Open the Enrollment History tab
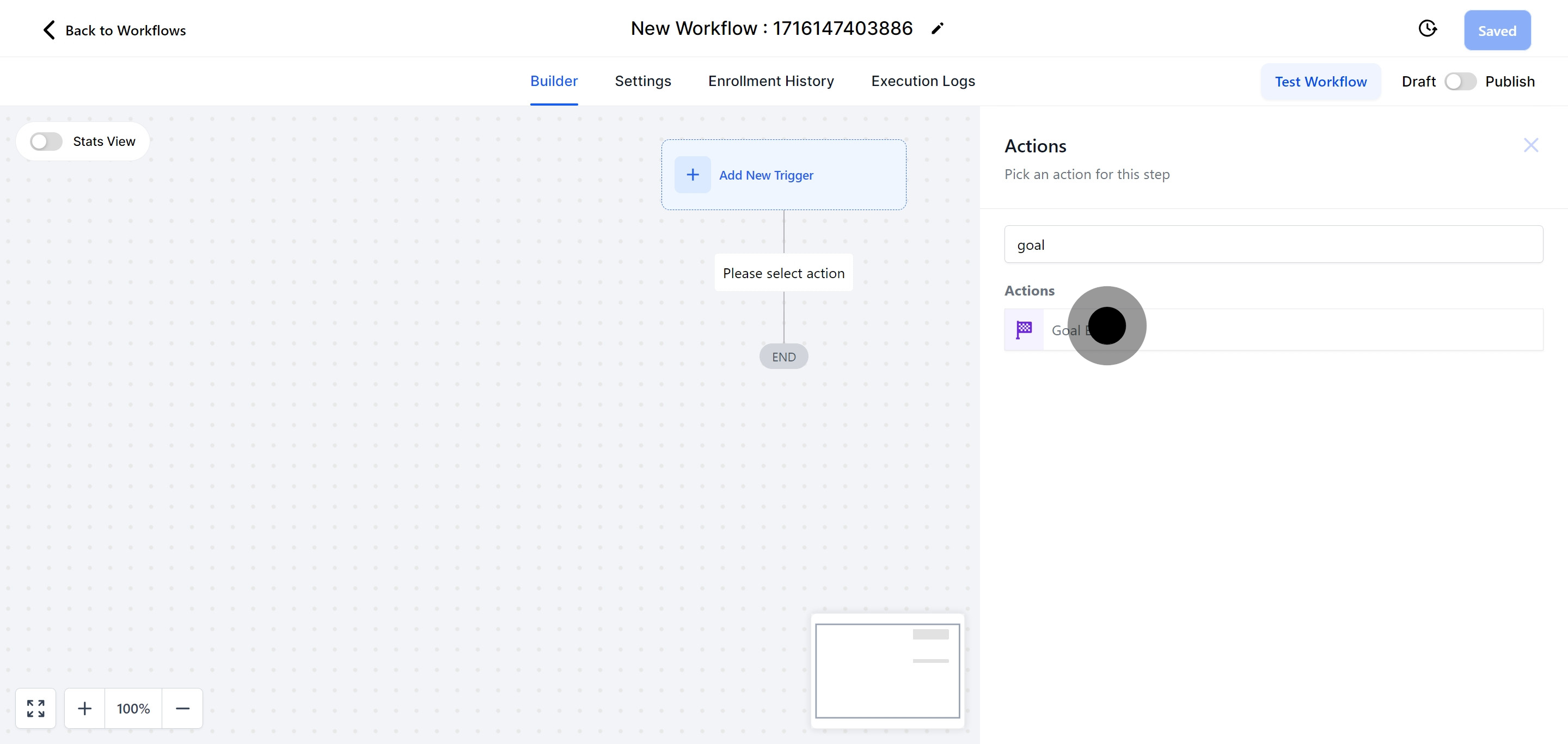The width and height of the screenshot is (1568, 744). [770, 81]
